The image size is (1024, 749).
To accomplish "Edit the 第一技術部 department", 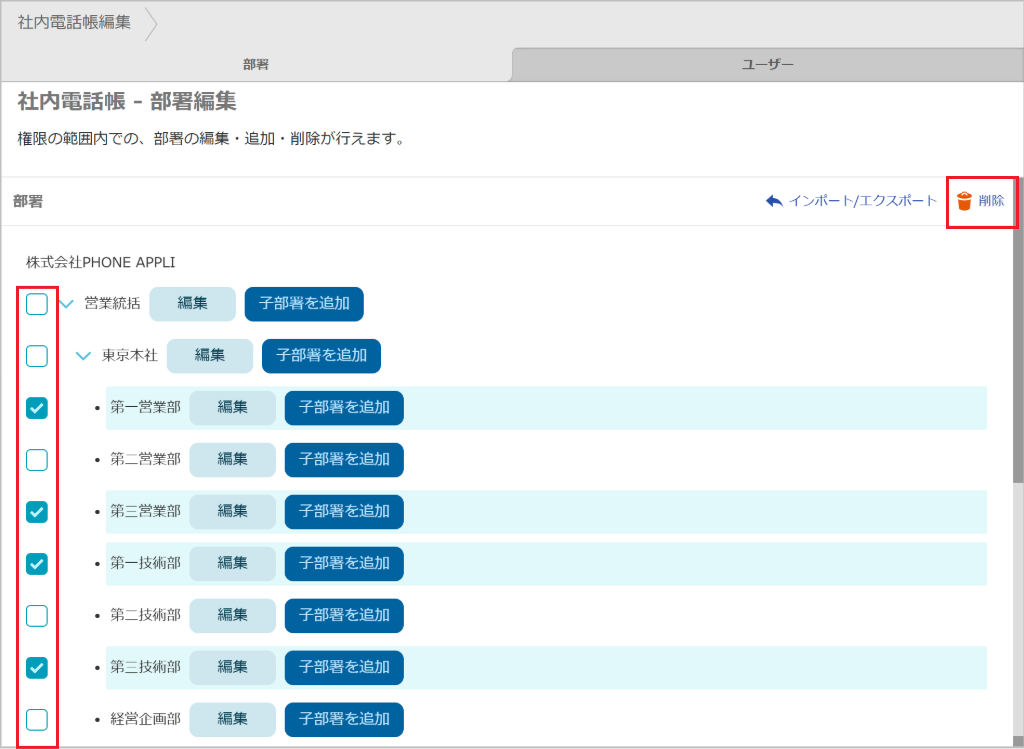I will (x=232, y=563).
